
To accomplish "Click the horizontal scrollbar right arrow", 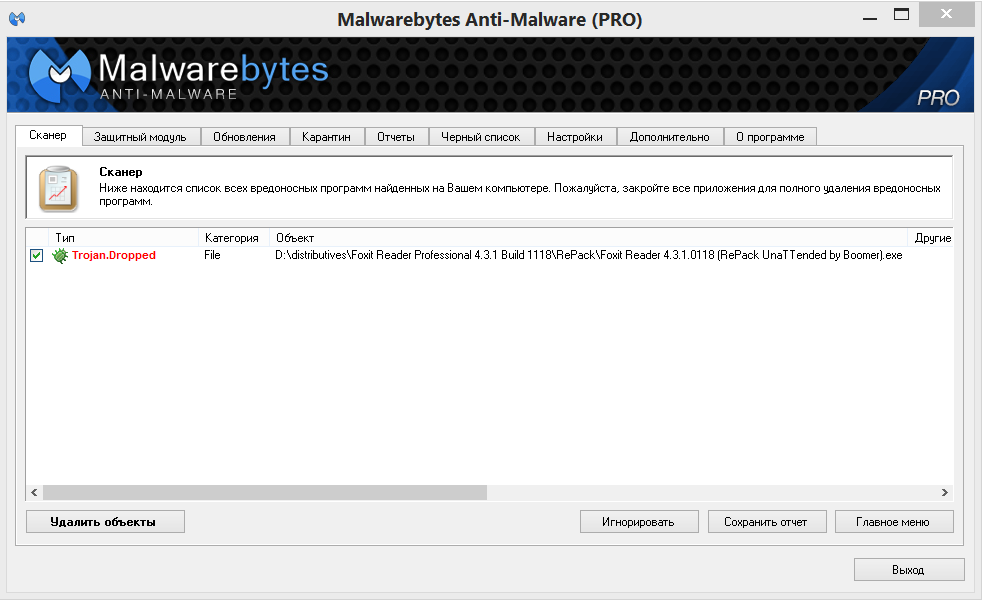I will 944,493.
